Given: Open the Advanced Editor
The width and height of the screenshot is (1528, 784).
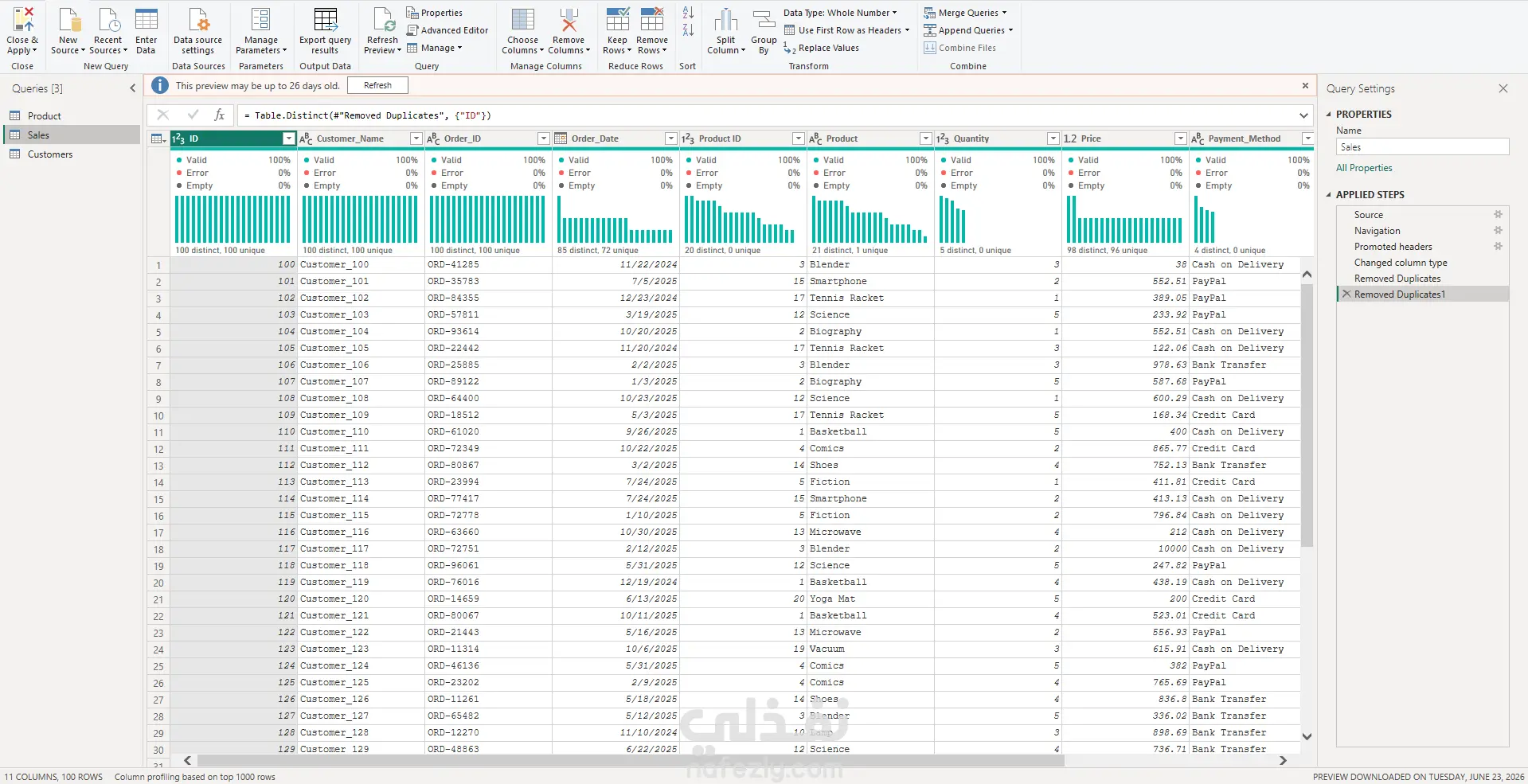Looking at the screenshot, I should coord(447,30).
